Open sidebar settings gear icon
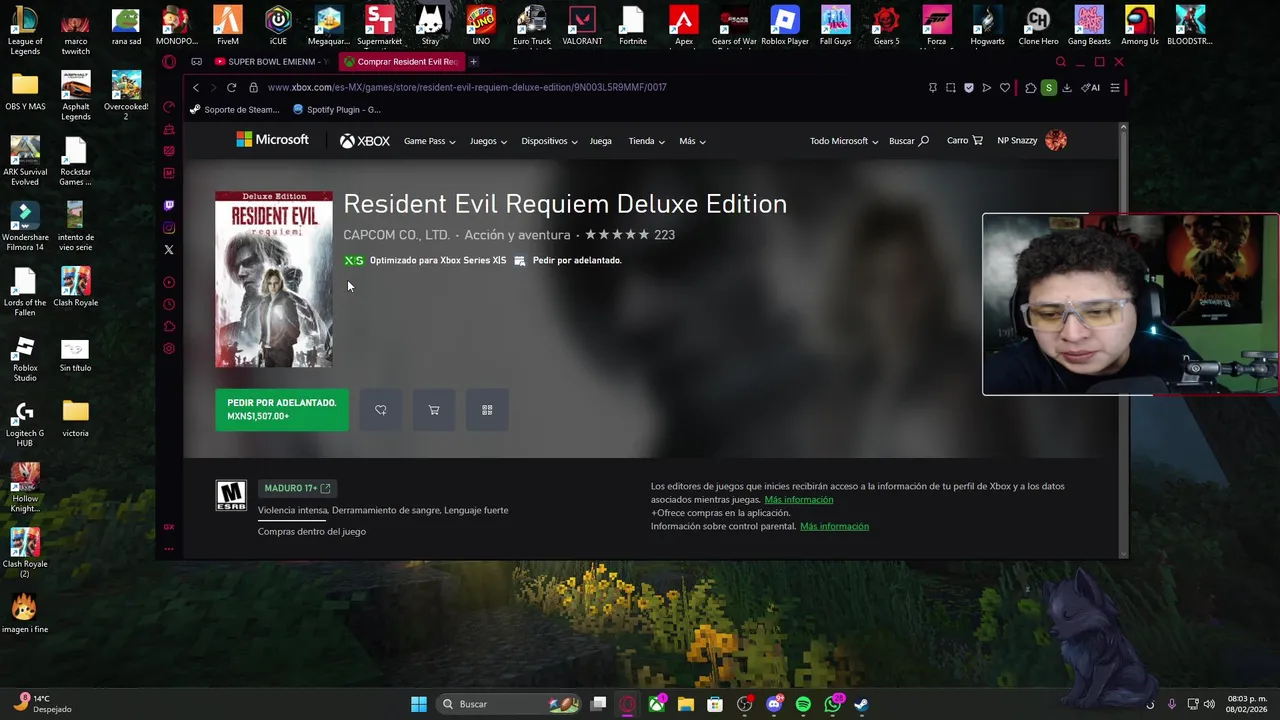1280x720 pixels. coord(169,349)
